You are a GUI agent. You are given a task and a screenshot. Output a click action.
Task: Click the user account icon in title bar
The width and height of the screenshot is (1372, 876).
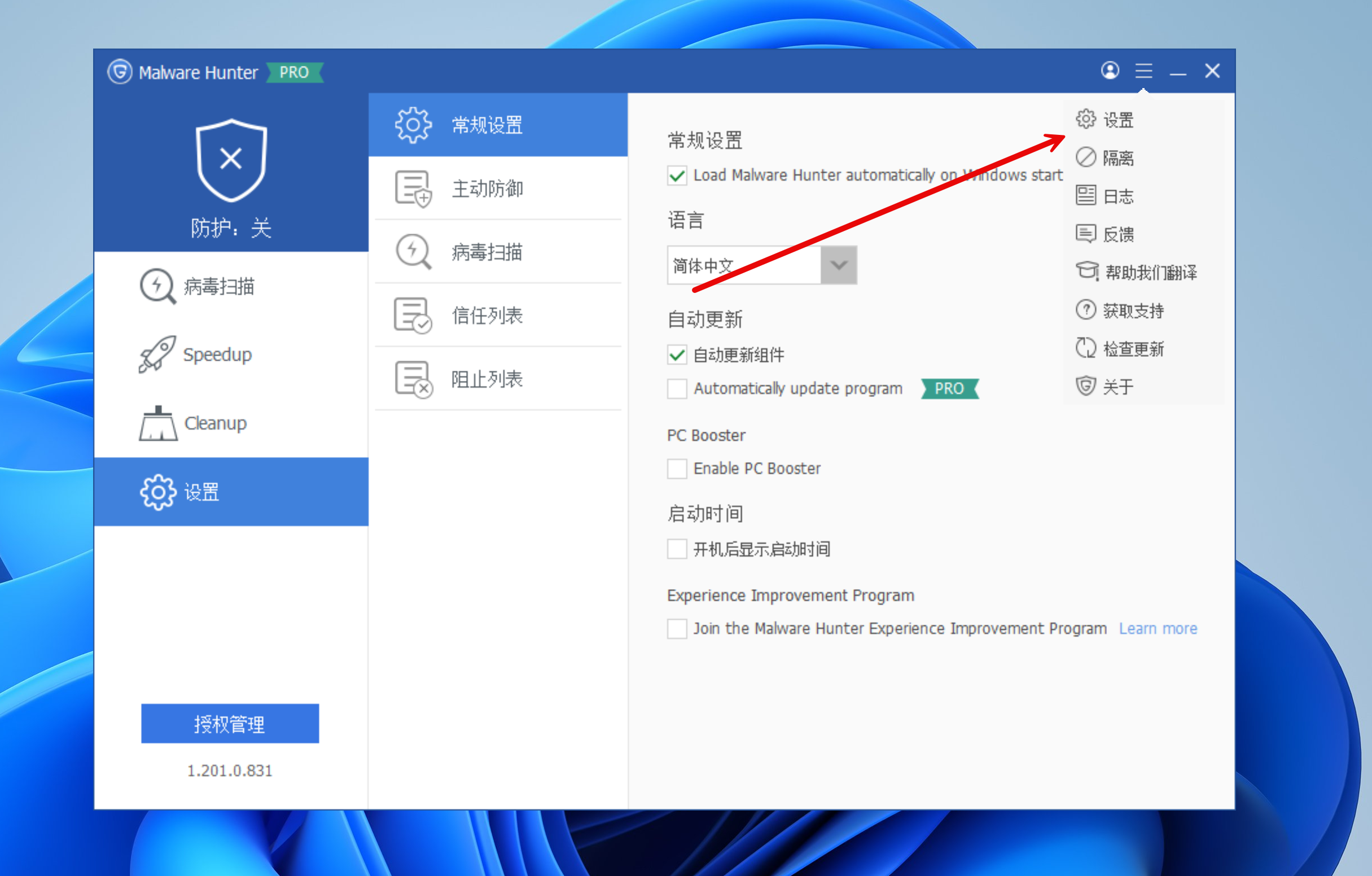coord(1110,71)
